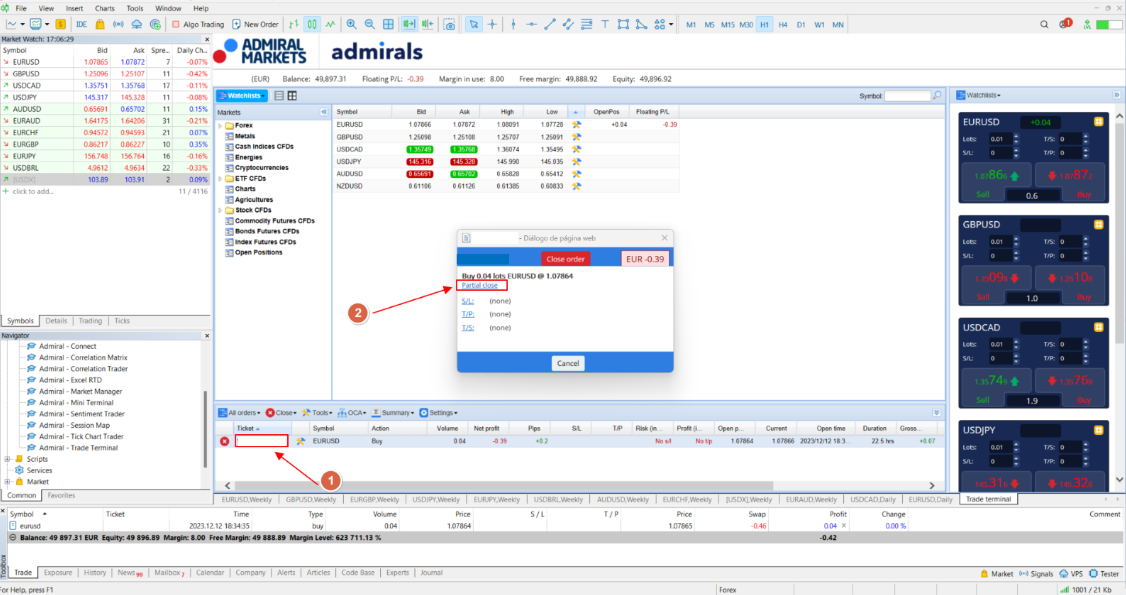This screenshot has width=1126, height=595.
Task: Toggle yellow pin on USDJPY trading tile
Action: click(1098, 430)
